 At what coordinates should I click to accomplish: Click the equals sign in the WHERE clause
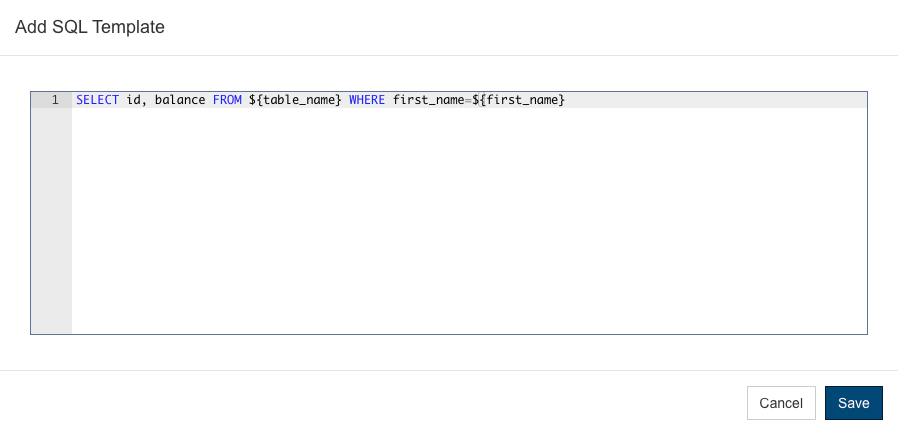tap(468, 100)
